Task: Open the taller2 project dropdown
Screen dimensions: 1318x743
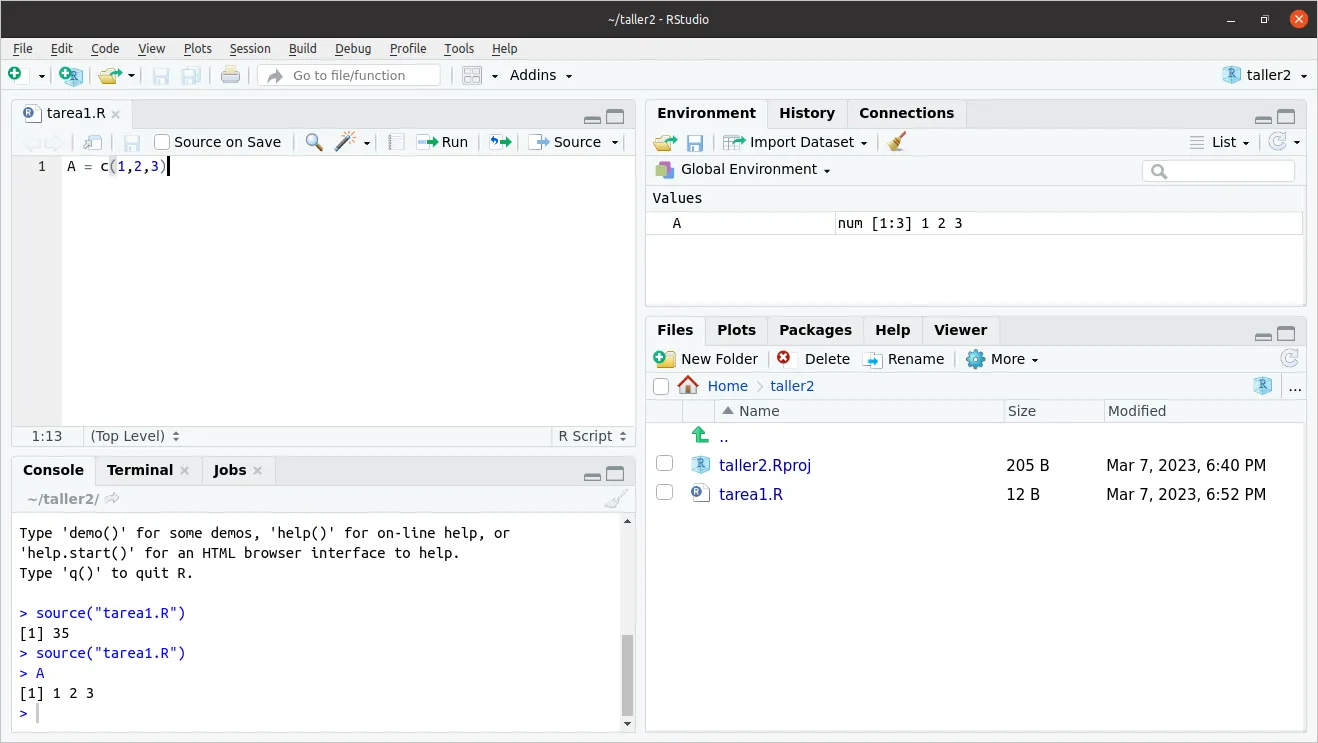Action: 1264,75
